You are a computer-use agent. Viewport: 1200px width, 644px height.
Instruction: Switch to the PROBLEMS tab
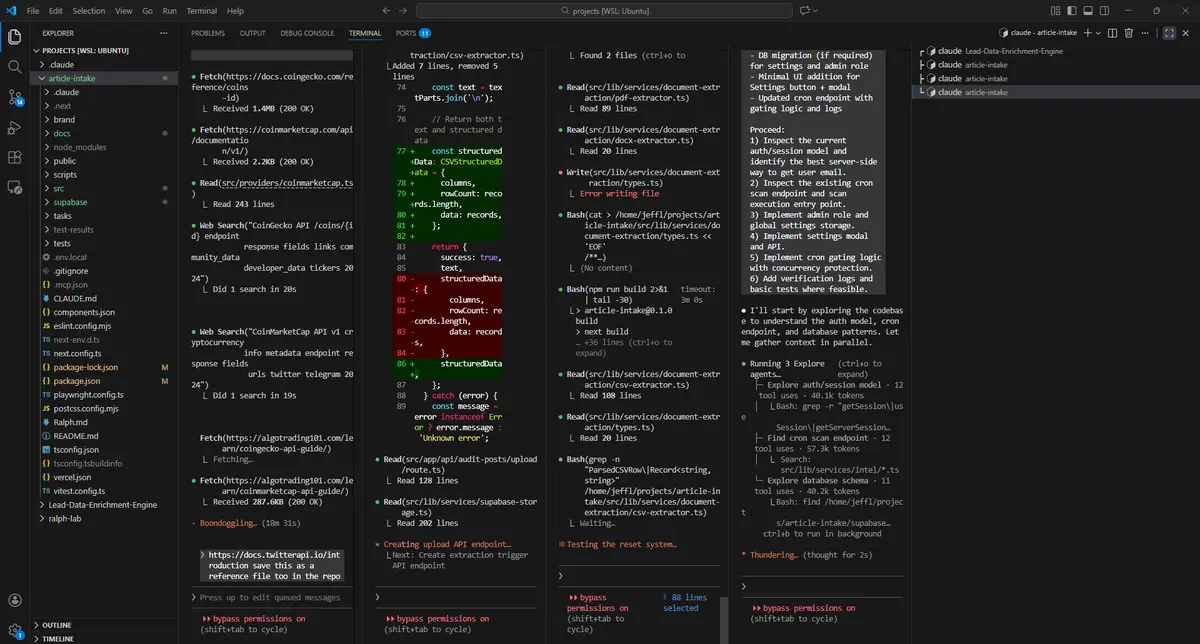208,33
